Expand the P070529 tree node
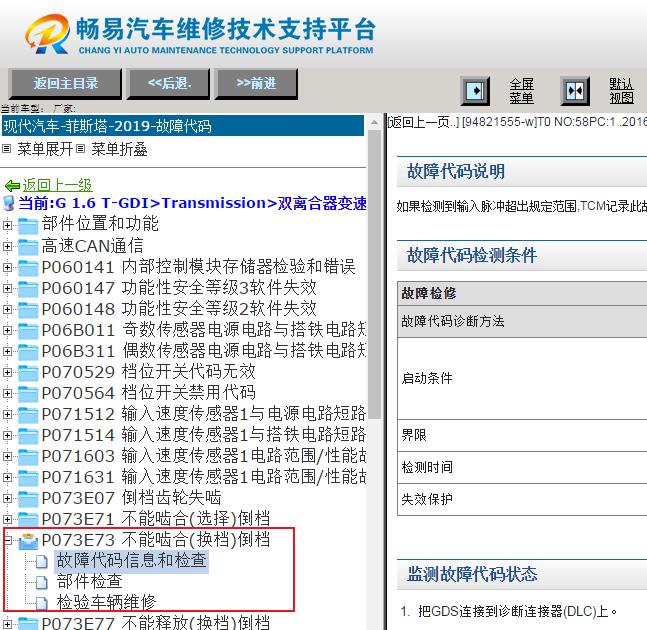 (x=7, y=373)
